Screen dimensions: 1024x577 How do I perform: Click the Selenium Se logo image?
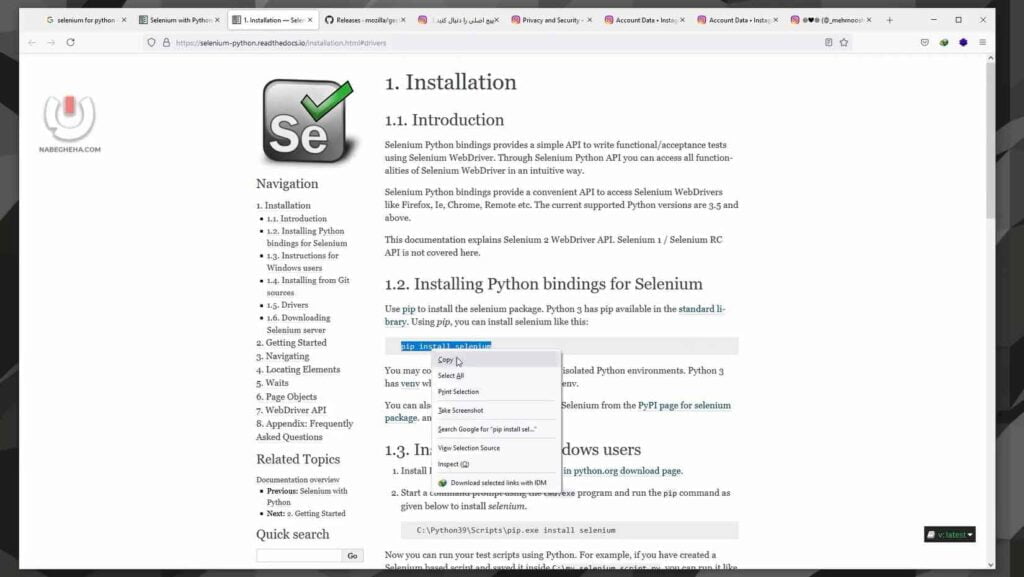pos(308,122)
